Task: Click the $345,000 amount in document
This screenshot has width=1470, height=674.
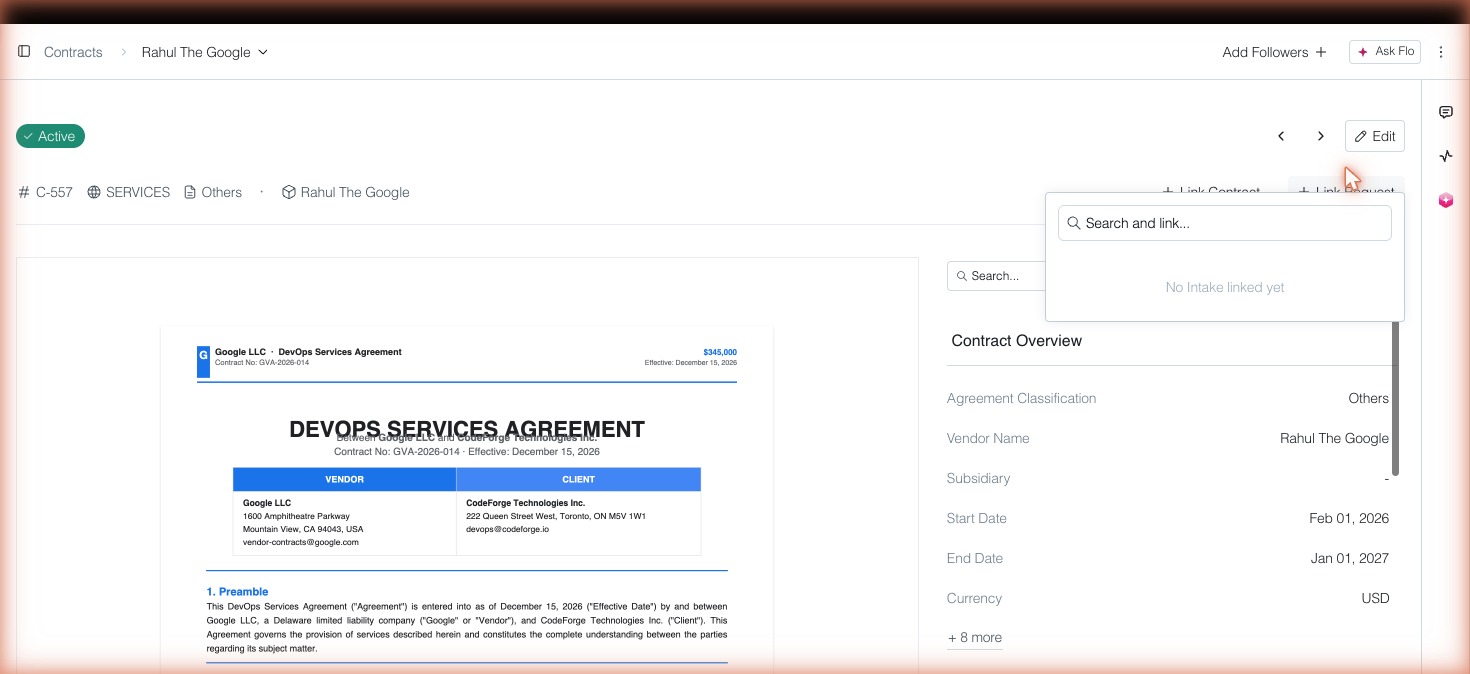Action: pyautogui.click(x=720, y=352)
